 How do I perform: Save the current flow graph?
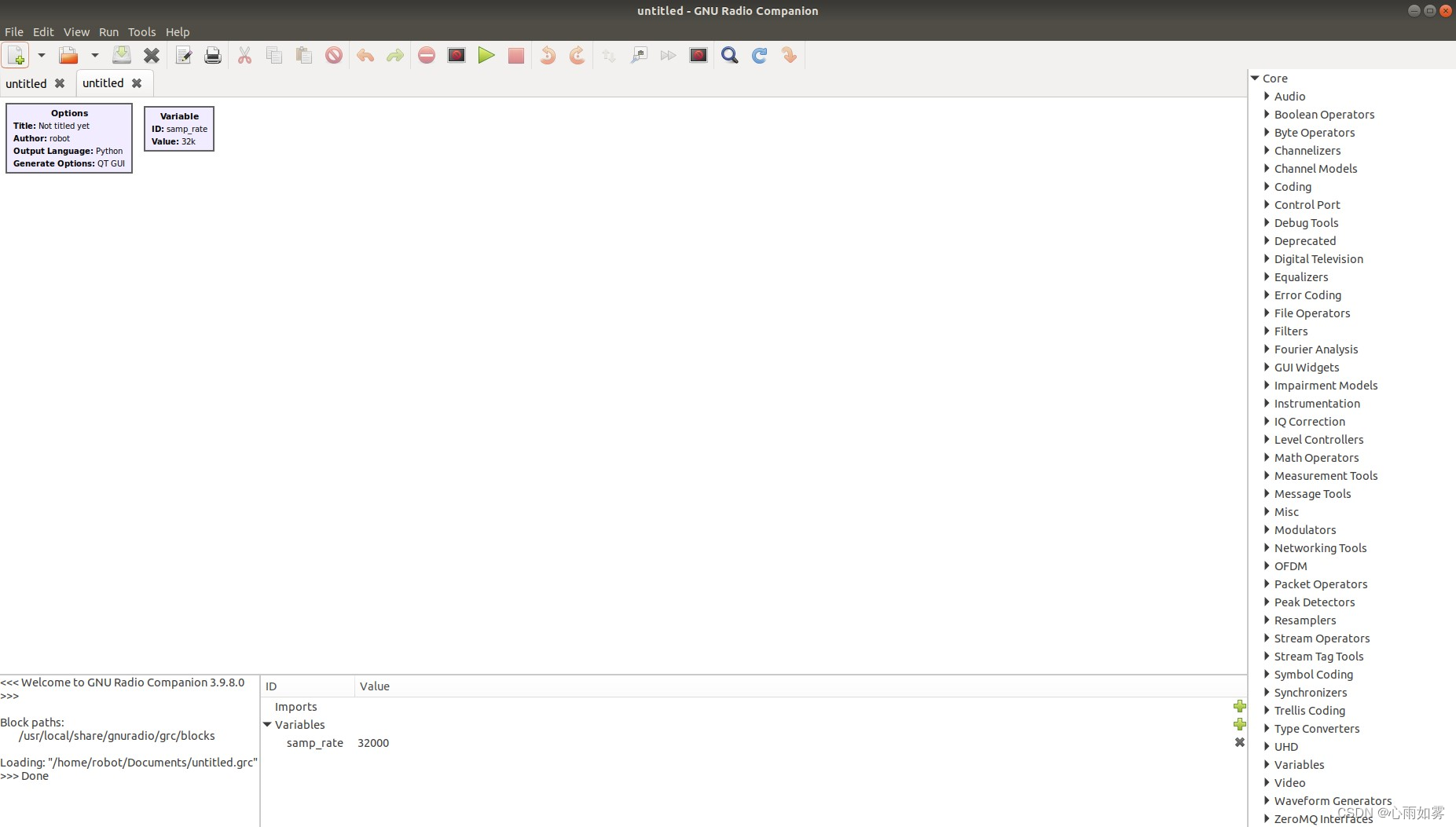122,55
